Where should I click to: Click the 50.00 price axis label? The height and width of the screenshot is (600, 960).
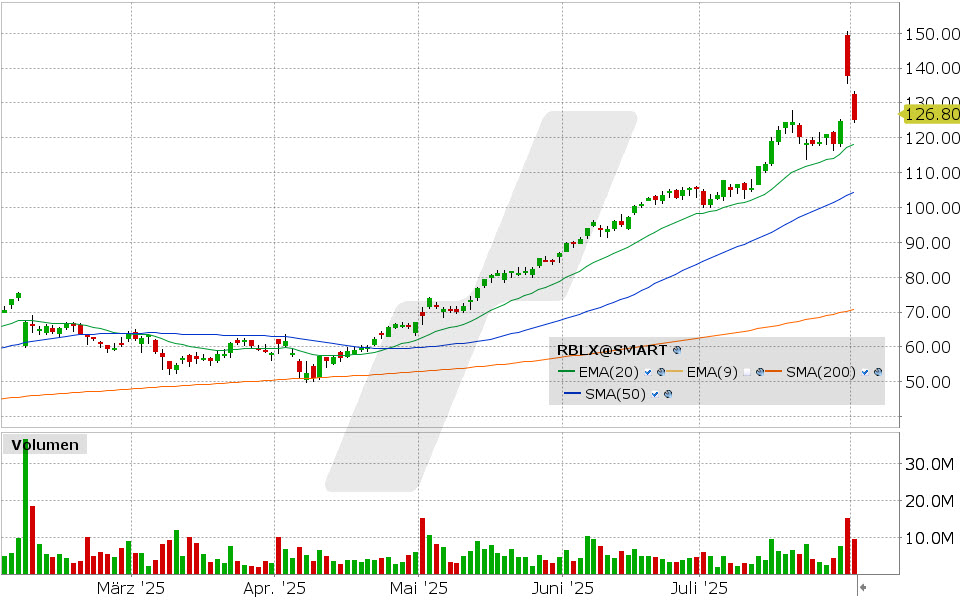click(928, 382)
